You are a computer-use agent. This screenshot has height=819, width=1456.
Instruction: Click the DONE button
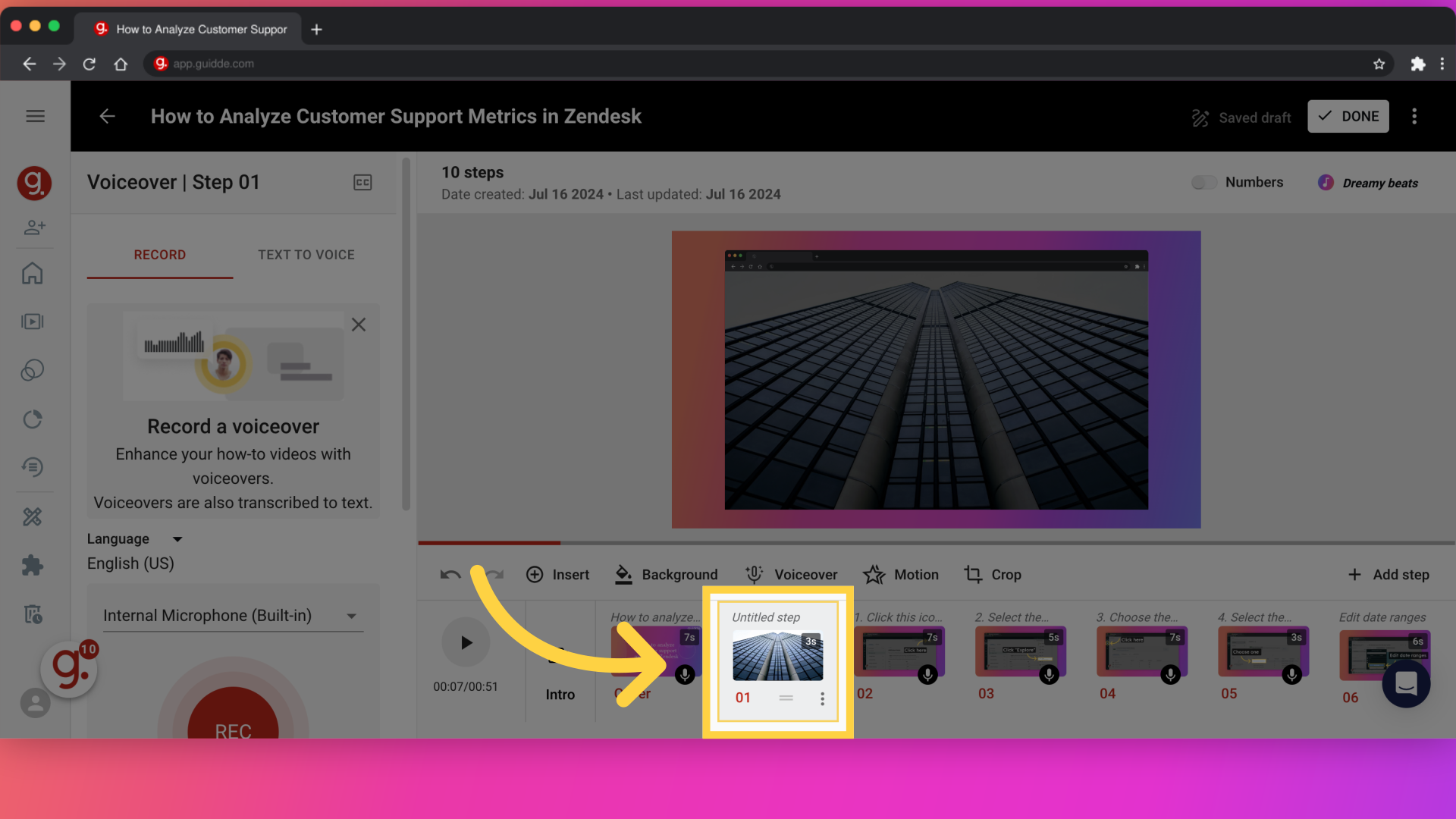click(x=1349, y=116)
